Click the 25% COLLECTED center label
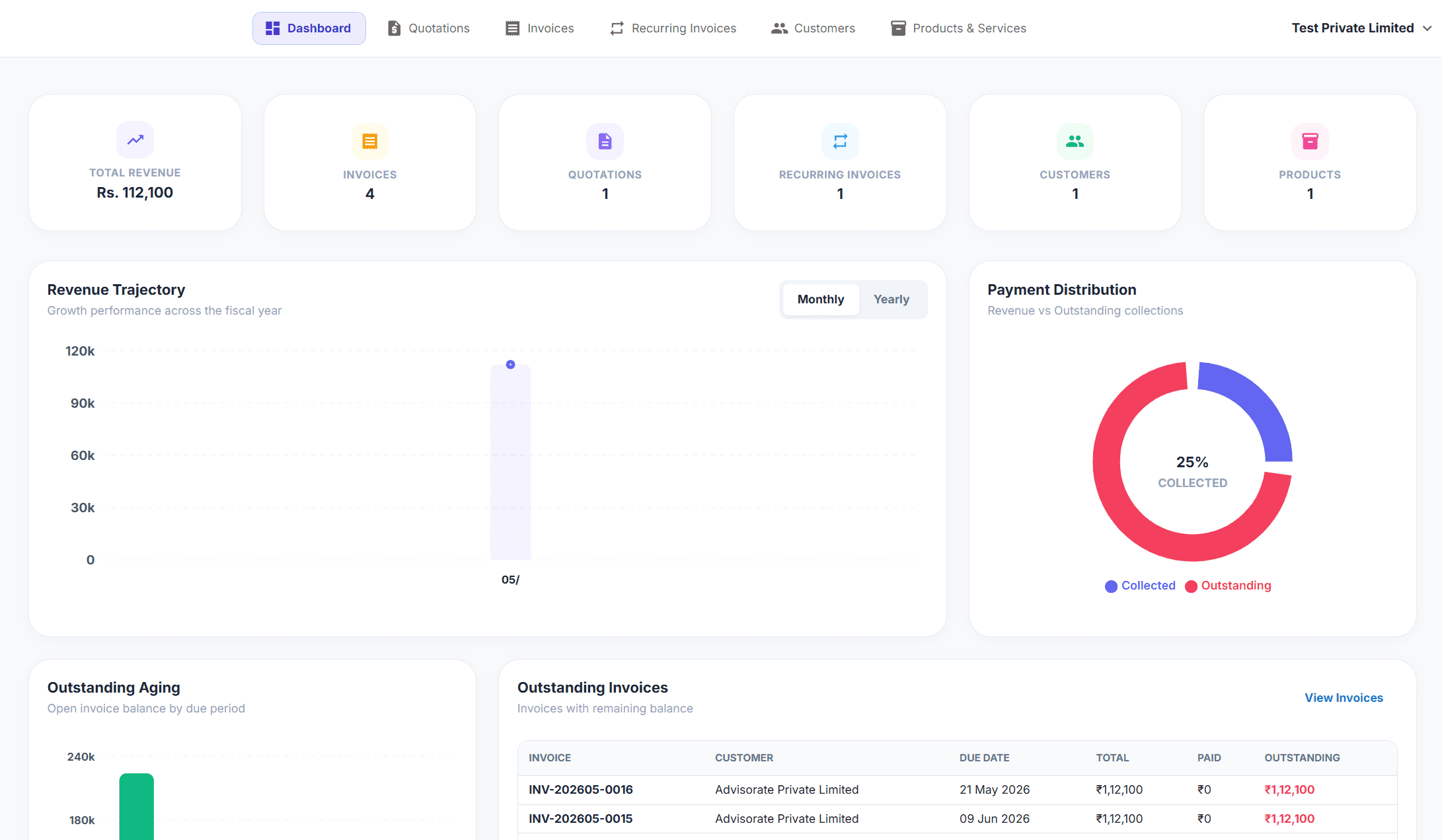This screenshot has width=1442, height=840. 1193,472
